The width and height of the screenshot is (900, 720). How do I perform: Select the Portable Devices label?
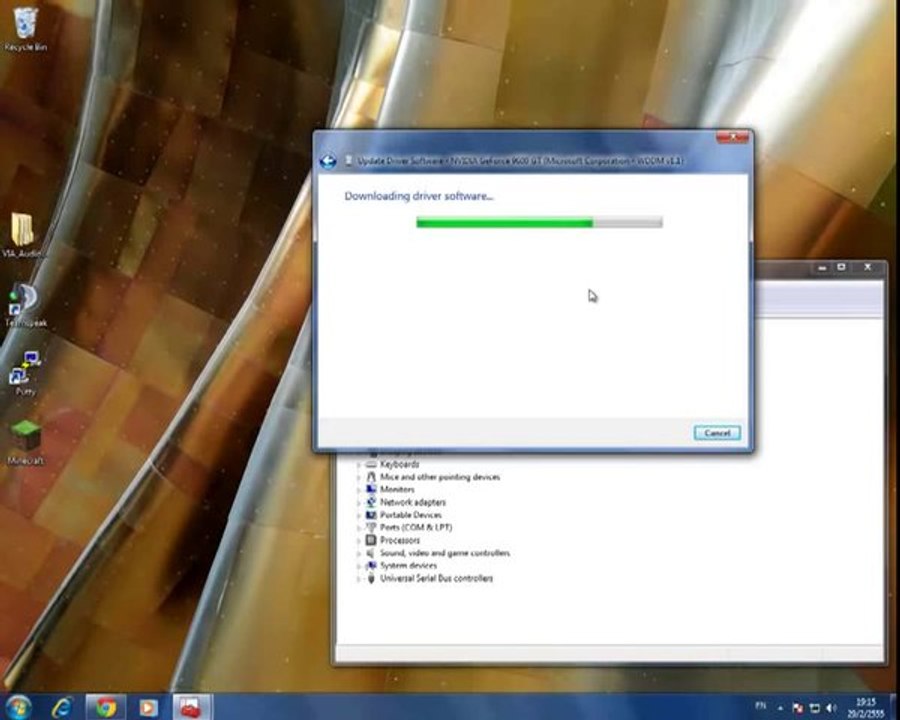click(x=410, y=514)
